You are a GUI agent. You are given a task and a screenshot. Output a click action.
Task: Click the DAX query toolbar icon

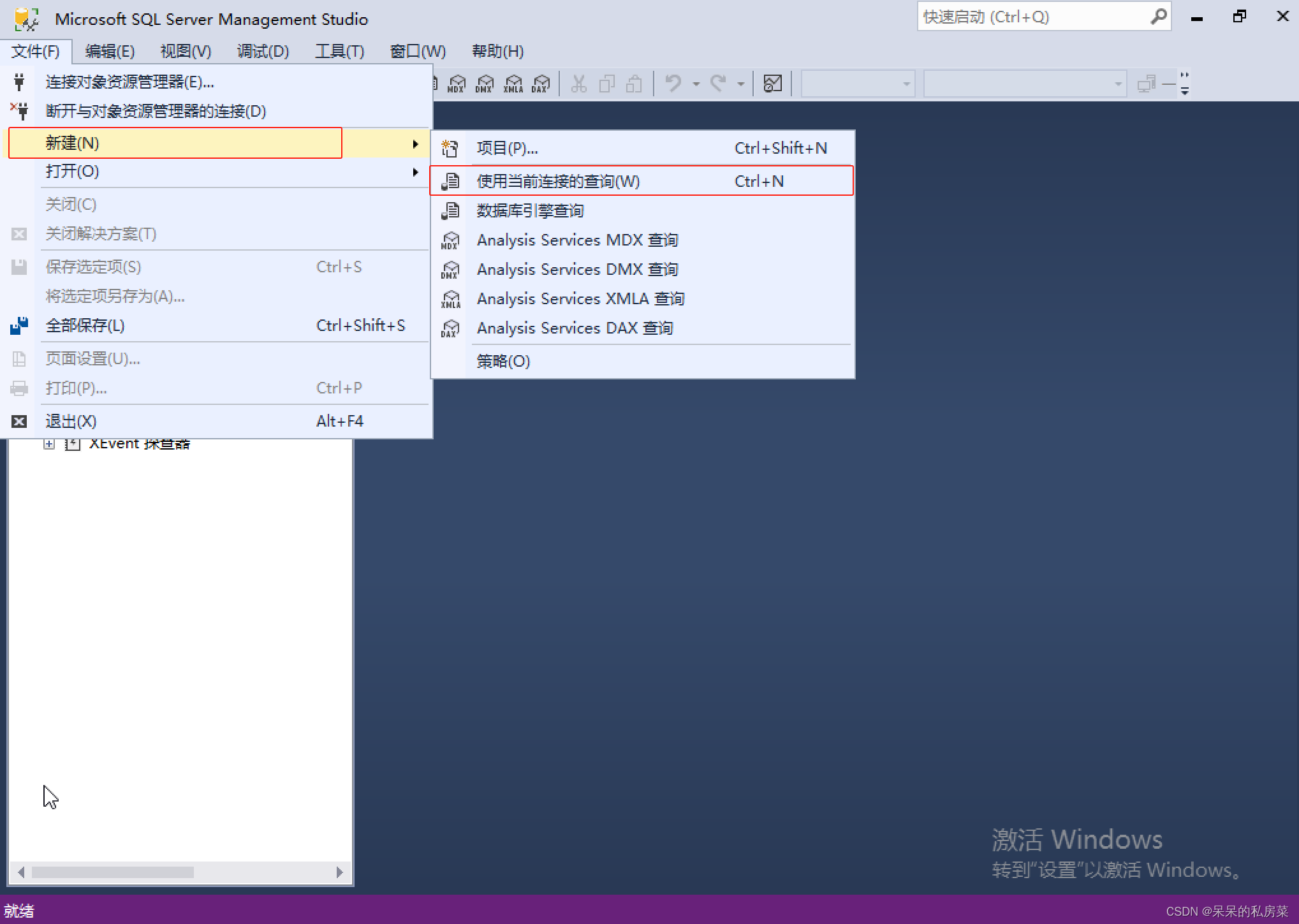pos(541,84)
